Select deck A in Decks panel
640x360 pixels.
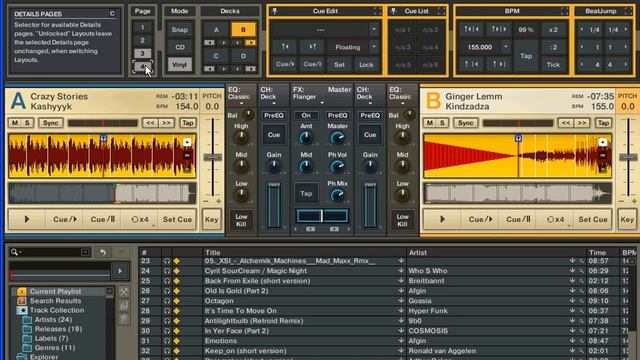point(216,30)
